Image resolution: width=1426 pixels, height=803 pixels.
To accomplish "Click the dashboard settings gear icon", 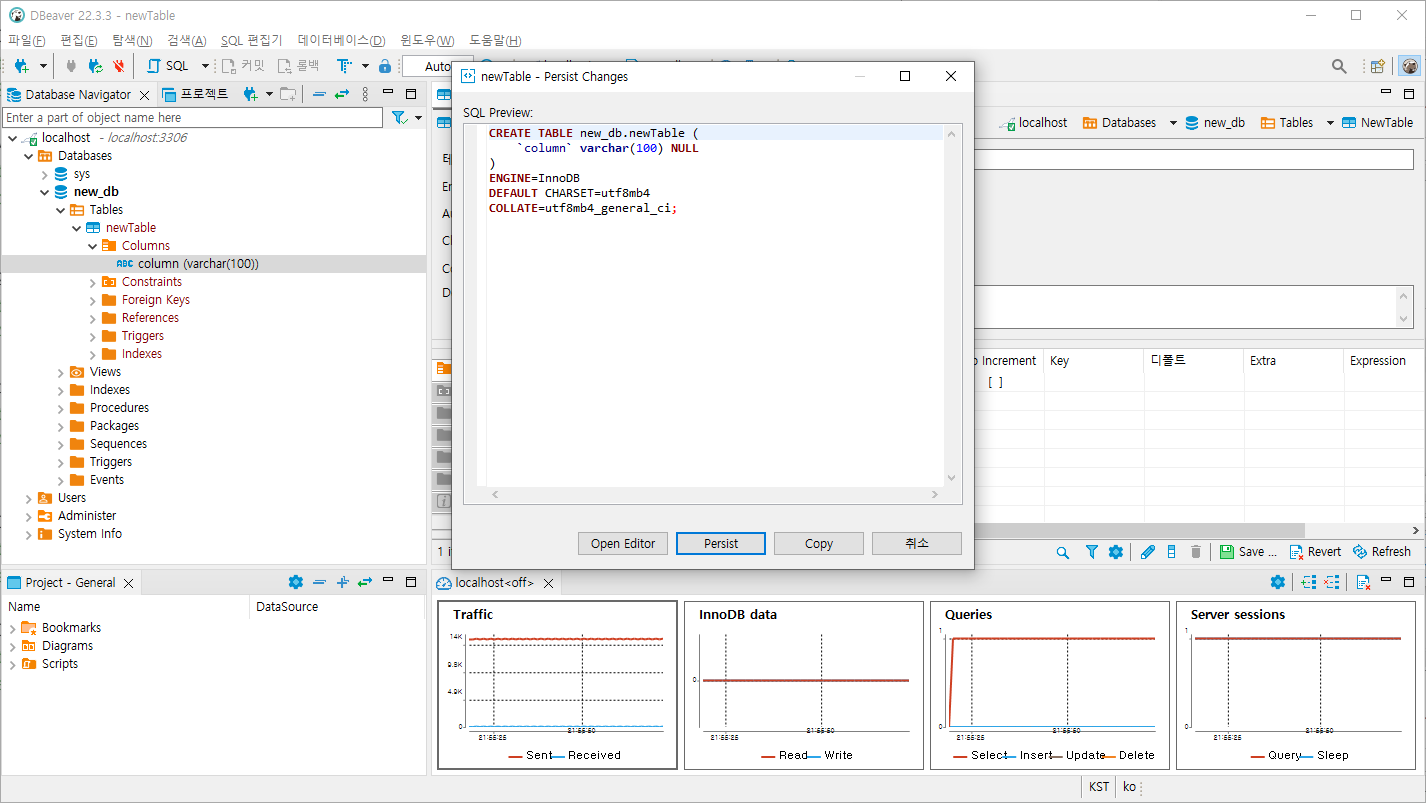I will 1277,582.
